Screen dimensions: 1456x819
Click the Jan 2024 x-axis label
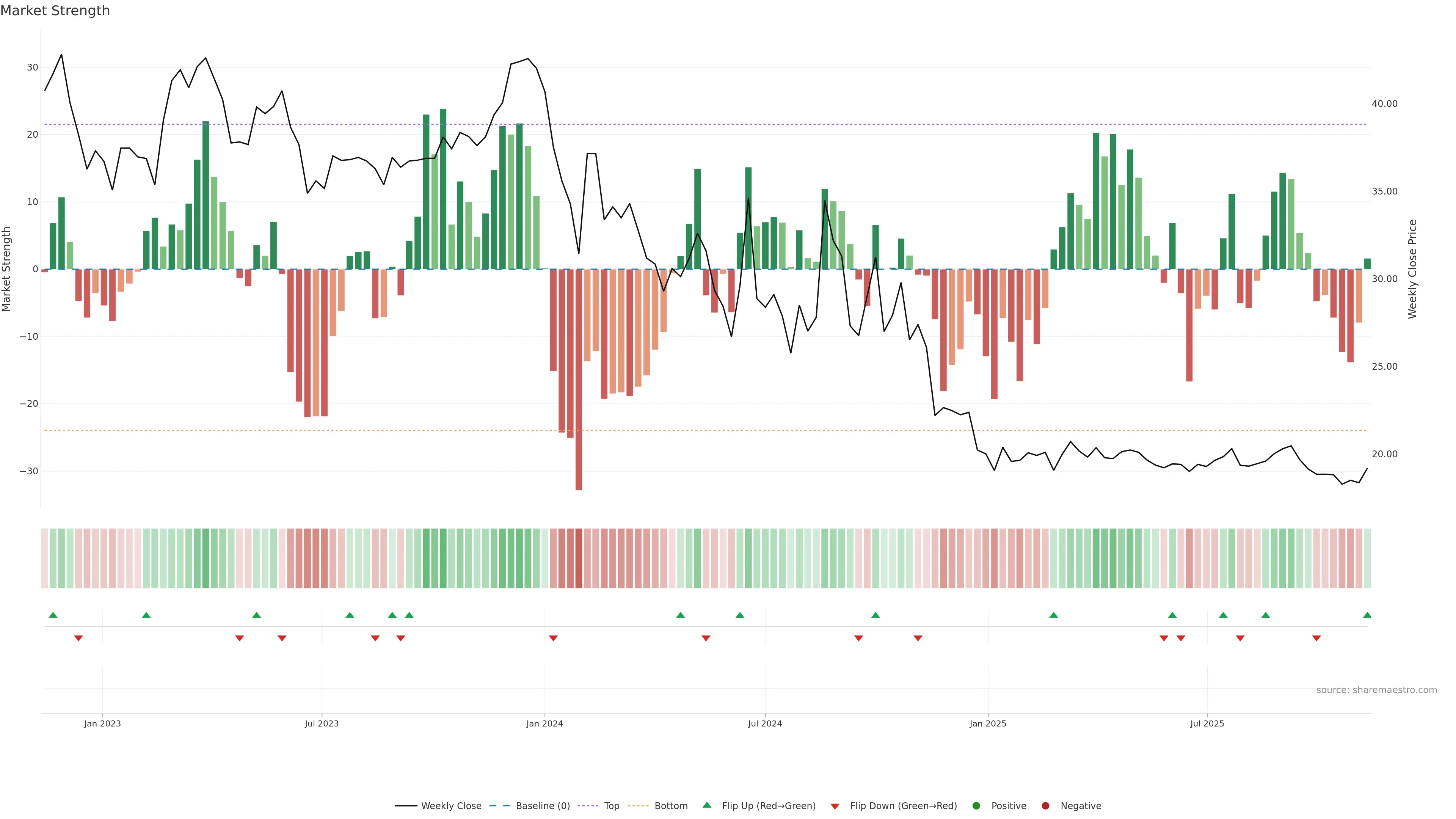pyautogui.click(x=544, y=723)
